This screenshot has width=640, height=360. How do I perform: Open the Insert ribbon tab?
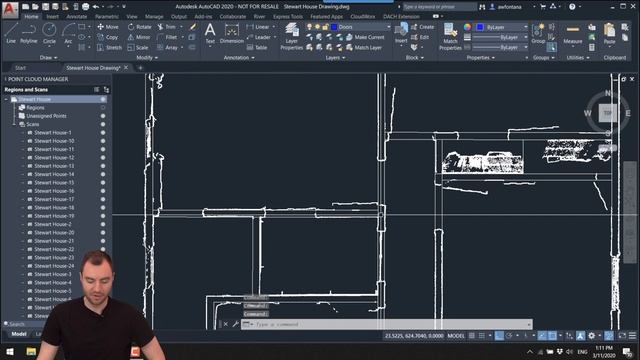[x=52, y=17]
